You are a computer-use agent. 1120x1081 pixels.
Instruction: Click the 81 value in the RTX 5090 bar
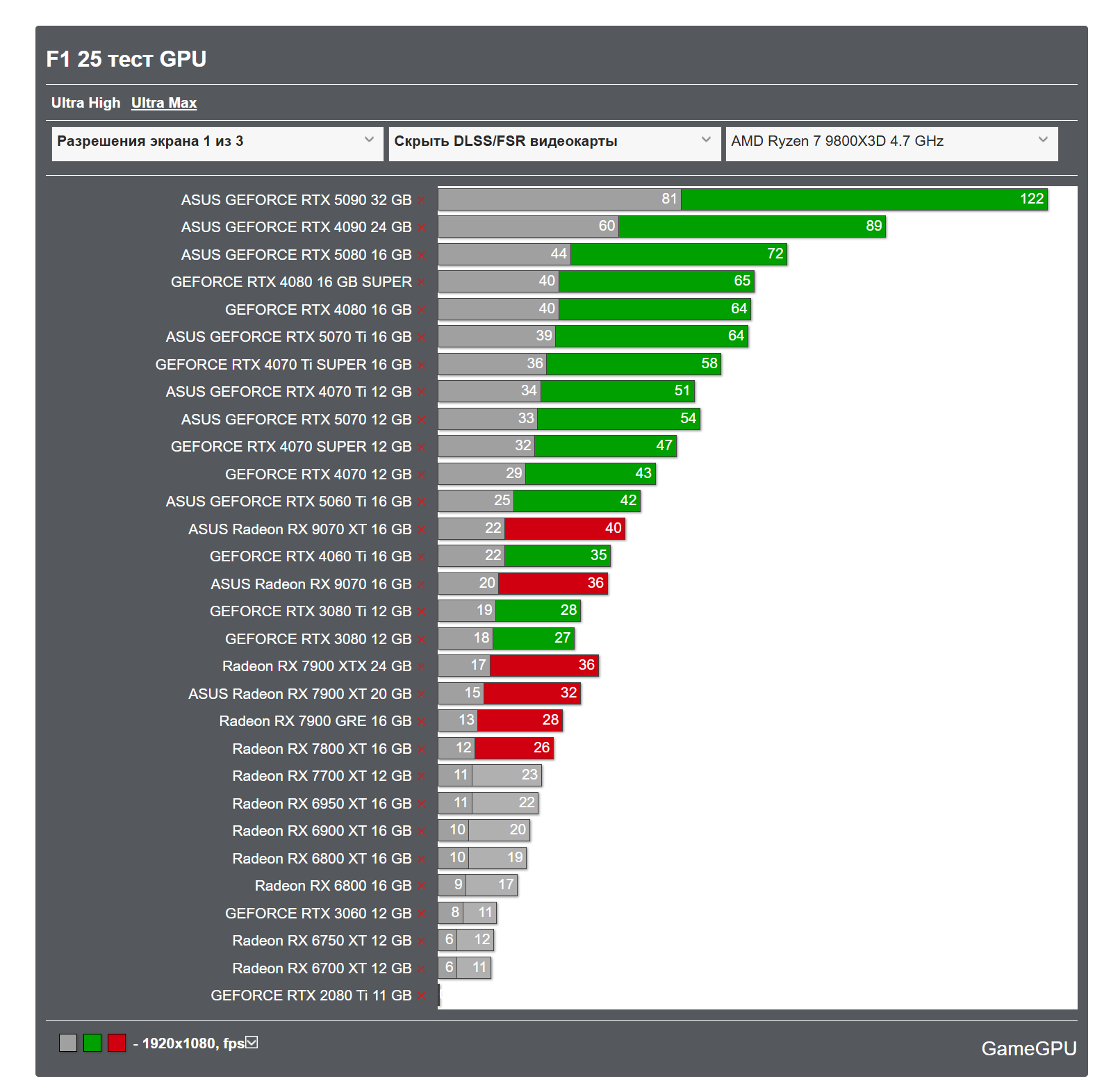click(669, 199)
